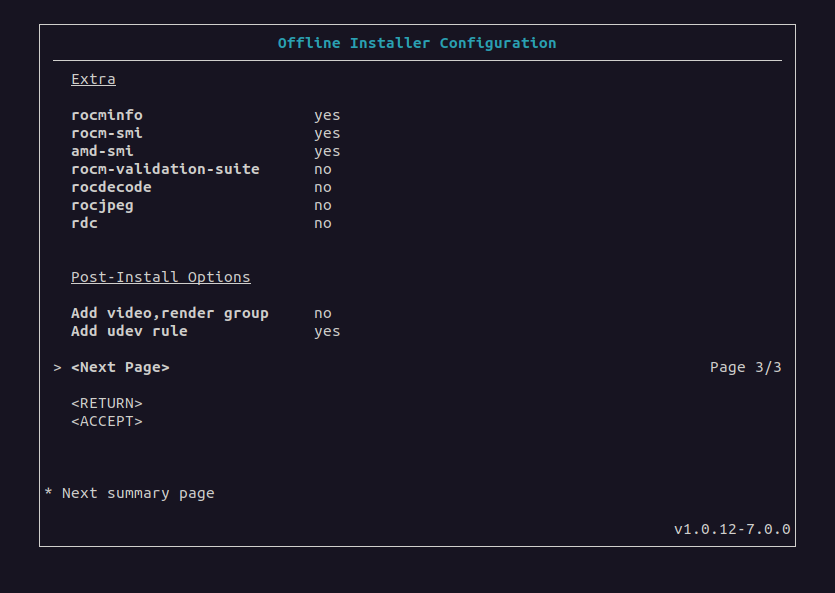Click the Page 3/3 indicator

(746, 367)
